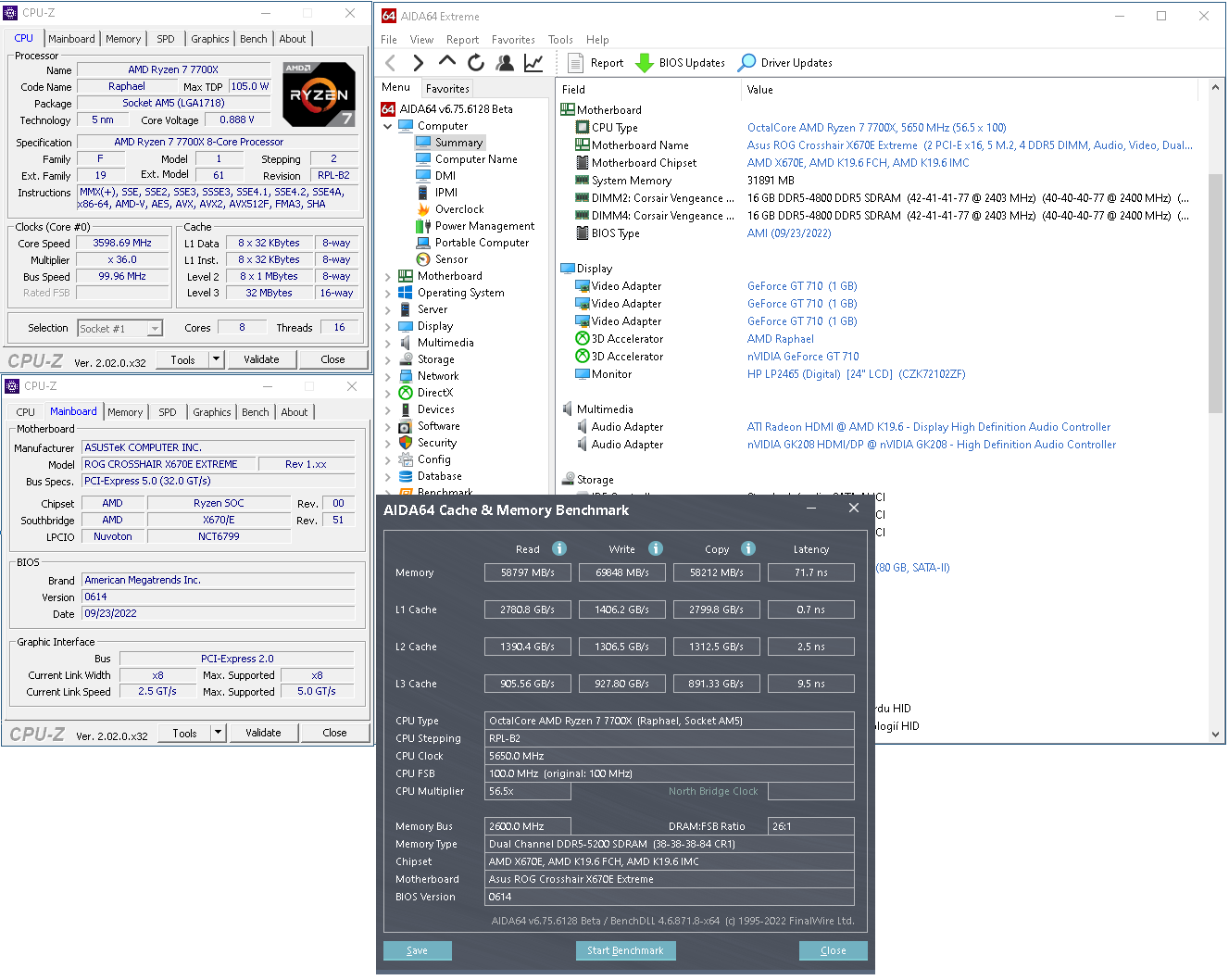This screenshot has width=1229, height=980.
Task: Open the HP LP2465 monitor link
Action: [x=856, y=374]
